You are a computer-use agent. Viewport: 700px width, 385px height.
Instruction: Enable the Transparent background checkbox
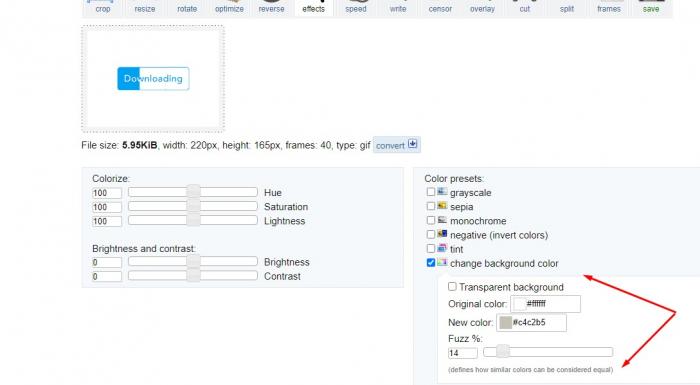[x=452, y=287]
